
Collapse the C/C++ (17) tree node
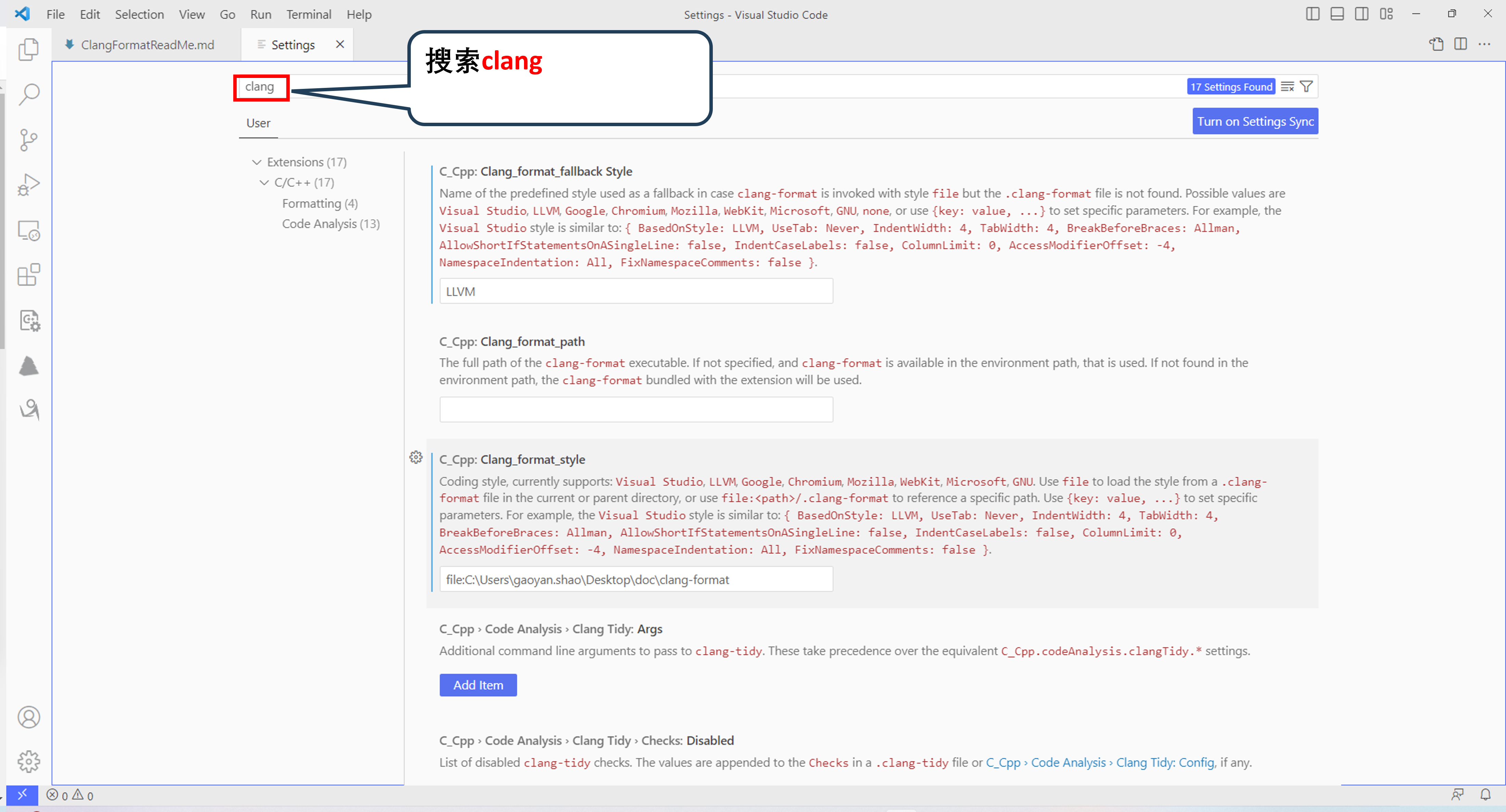(264, 182)
